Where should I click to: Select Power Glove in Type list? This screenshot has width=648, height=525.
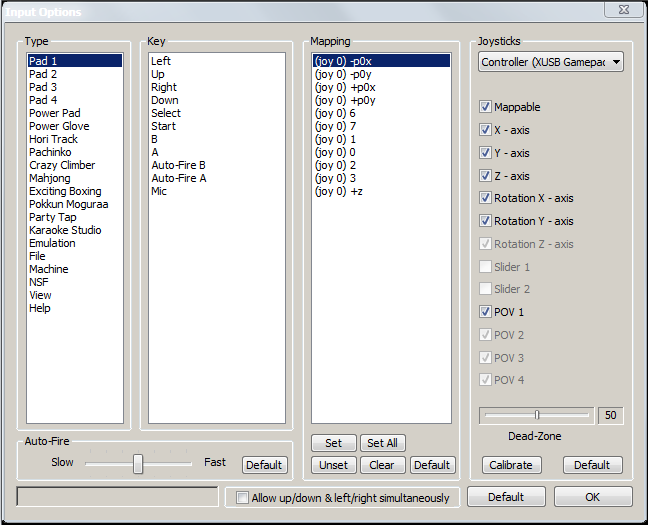[75, 126]
